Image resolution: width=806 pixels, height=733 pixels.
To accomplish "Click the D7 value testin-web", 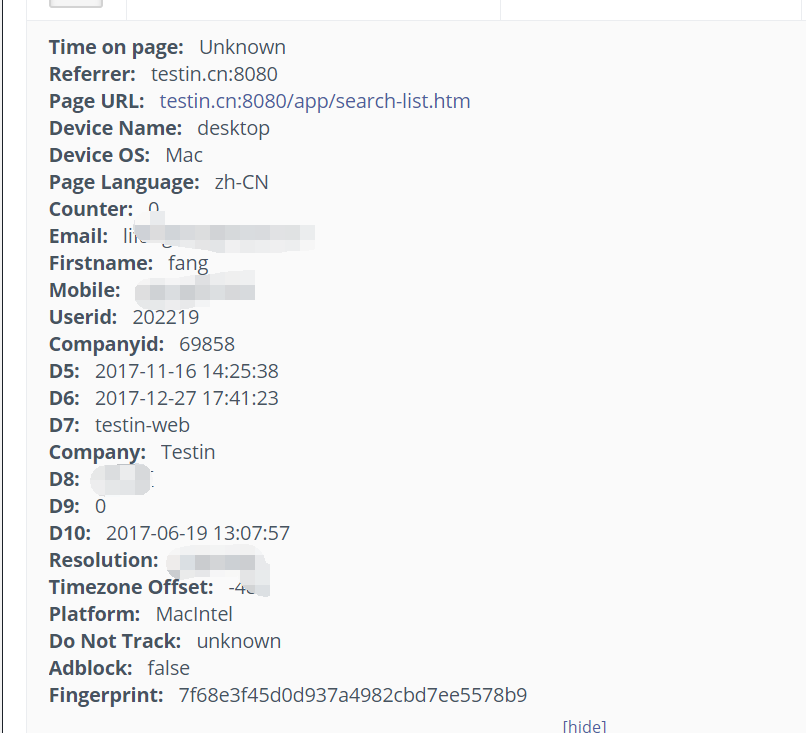I will [142, 424].
